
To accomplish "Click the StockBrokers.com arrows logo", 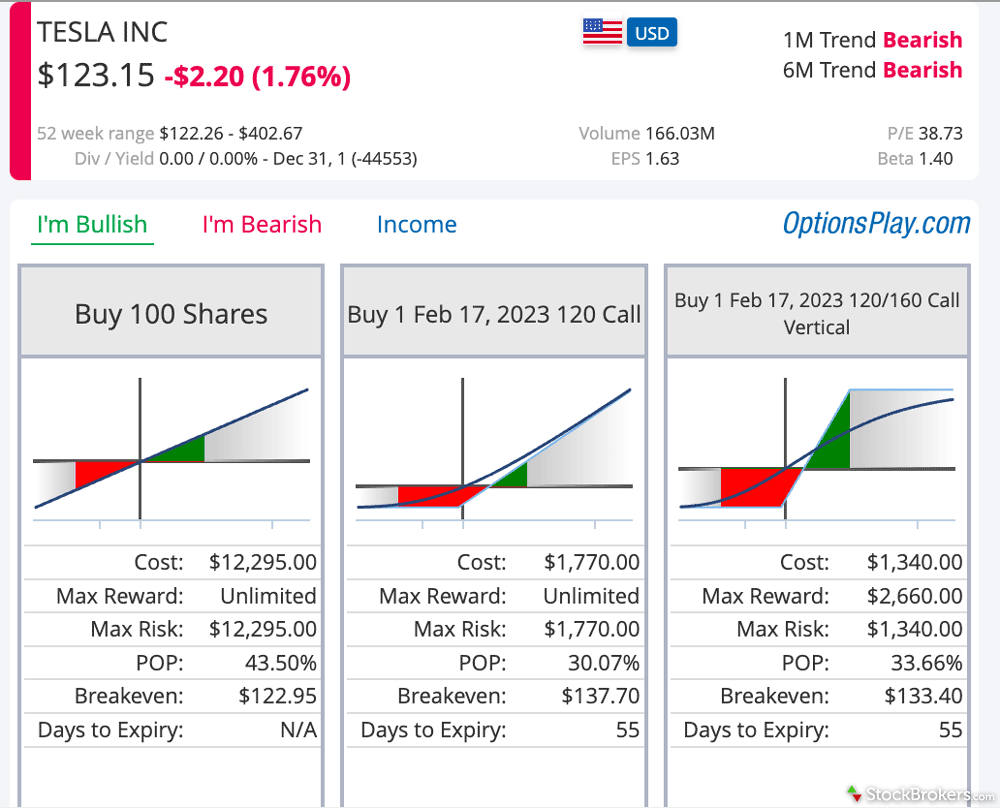I will (x=852, y=793).
